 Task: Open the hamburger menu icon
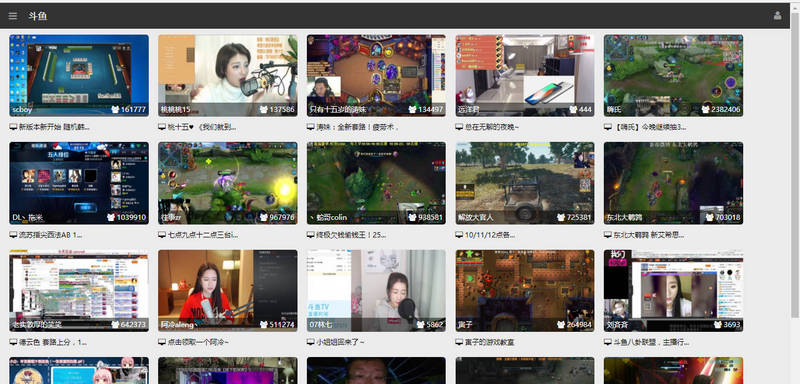coord(13,16)
